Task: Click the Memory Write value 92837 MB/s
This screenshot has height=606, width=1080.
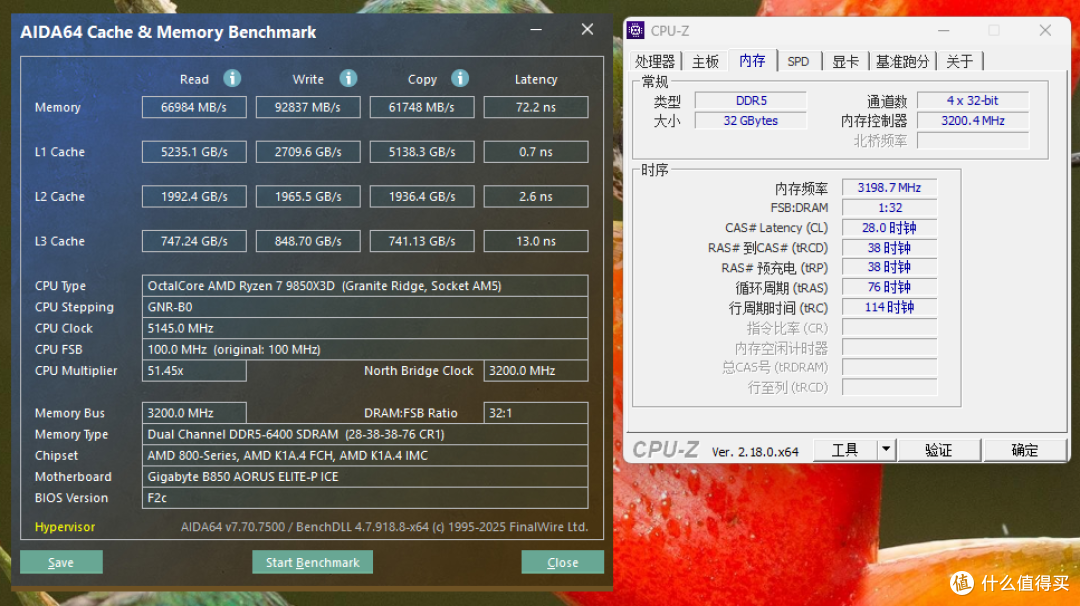Action: pos(308,107)
